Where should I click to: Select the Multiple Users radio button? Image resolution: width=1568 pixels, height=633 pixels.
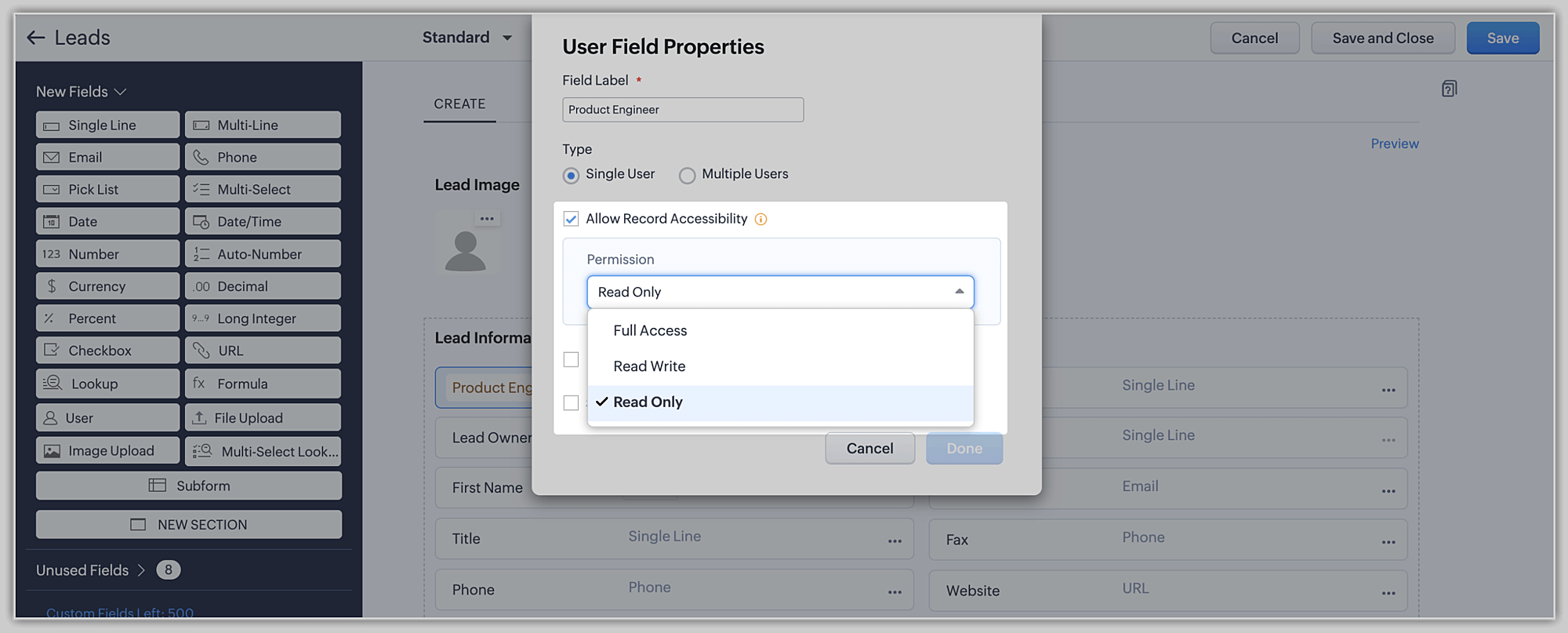click(x=688, y=176)
